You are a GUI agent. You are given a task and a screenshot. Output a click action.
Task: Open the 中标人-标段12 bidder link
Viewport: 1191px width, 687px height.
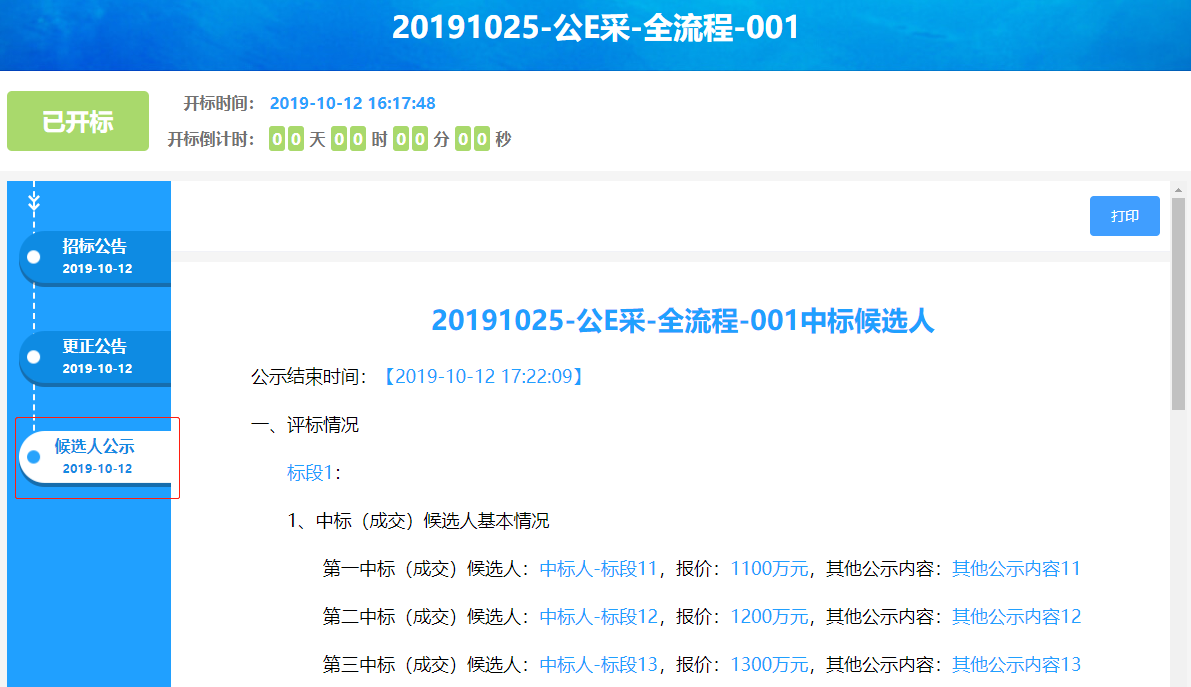pos(598,617)
